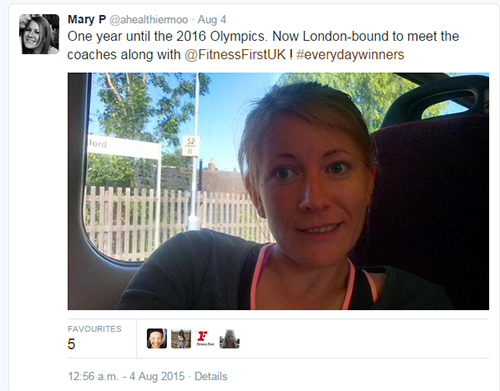Open the Fitness First logo avatar

(205, 338)
